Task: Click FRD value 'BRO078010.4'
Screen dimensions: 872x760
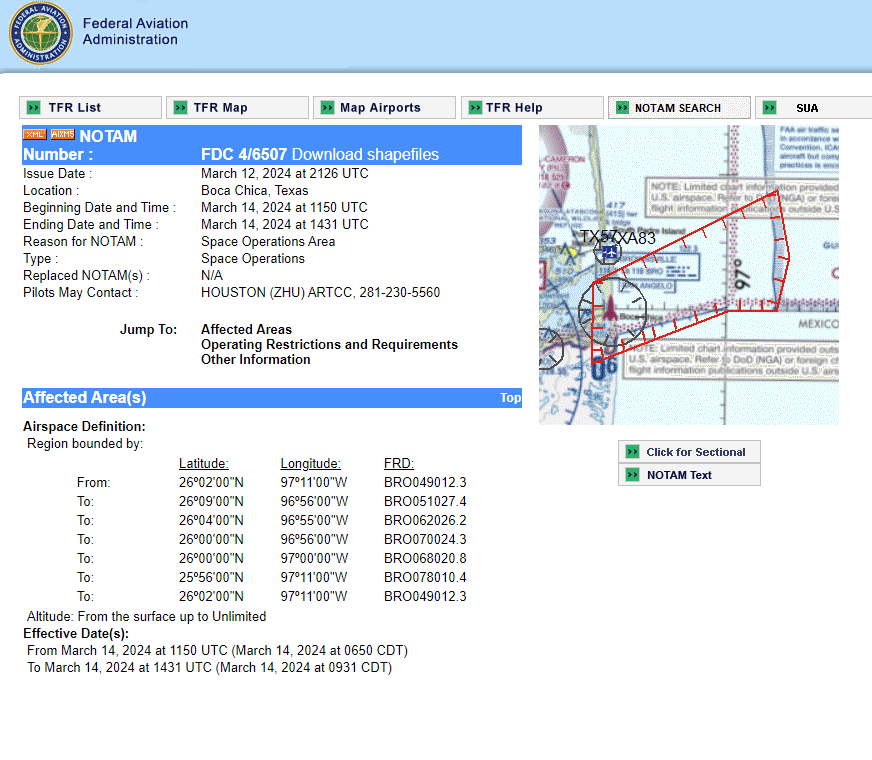Action: [x=425, y=577]
